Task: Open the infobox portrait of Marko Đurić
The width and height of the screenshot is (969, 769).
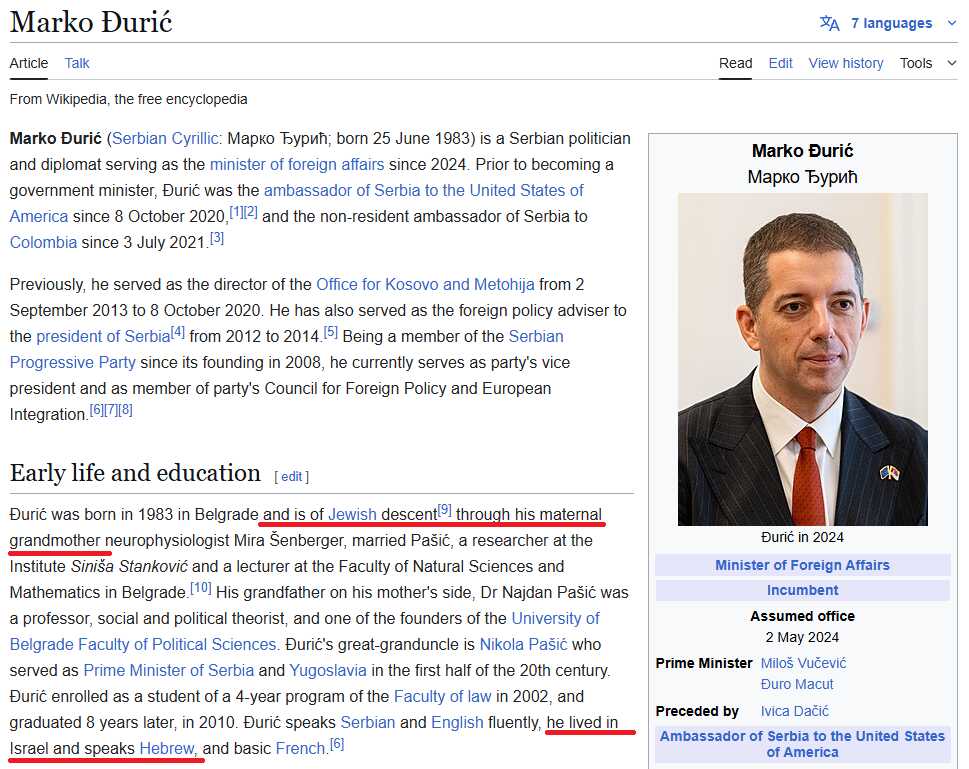Action: [x=803, y=359]
